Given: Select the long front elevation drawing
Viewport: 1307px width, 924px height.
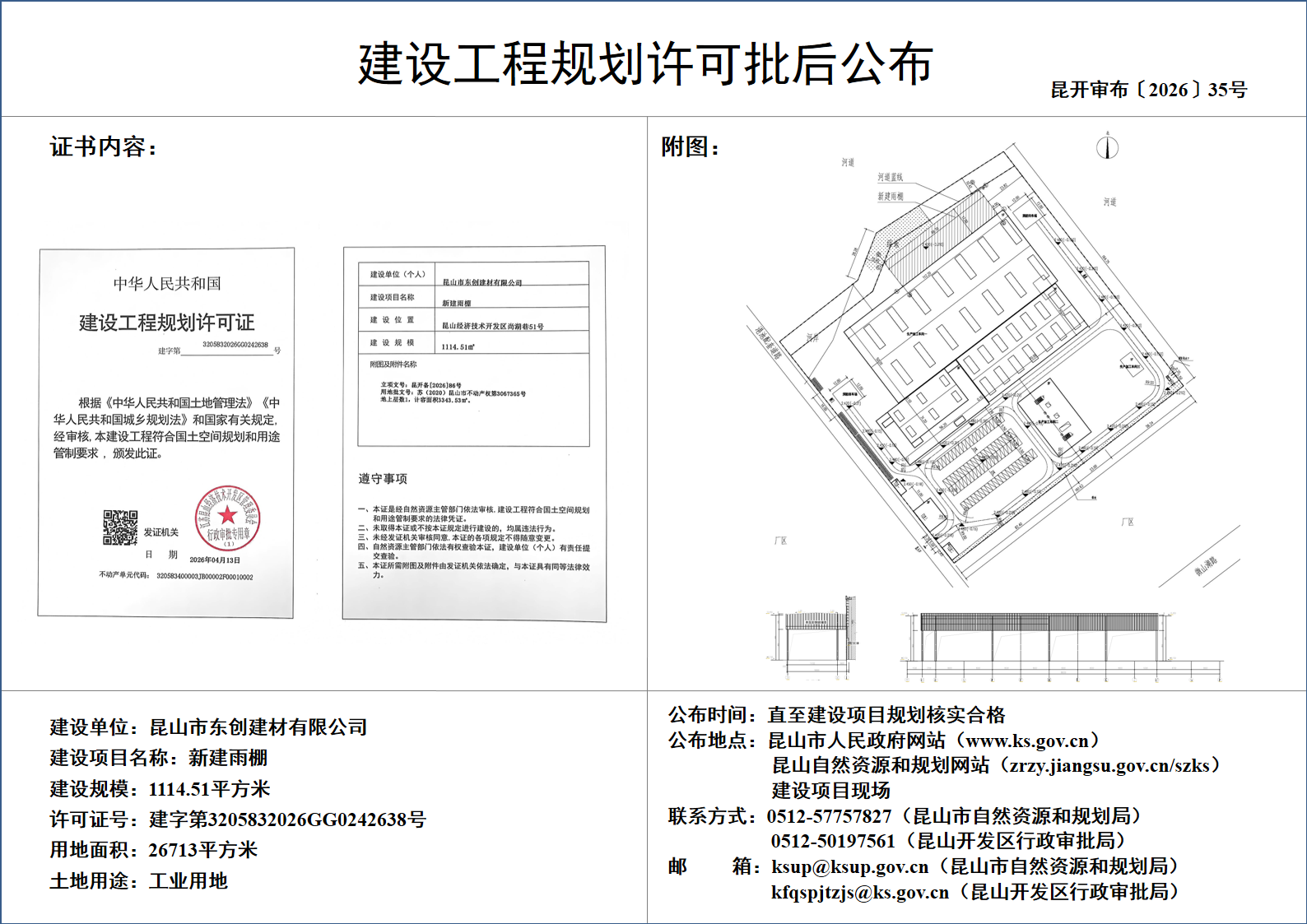Looking at the screenshot, I should [1062, 646].
